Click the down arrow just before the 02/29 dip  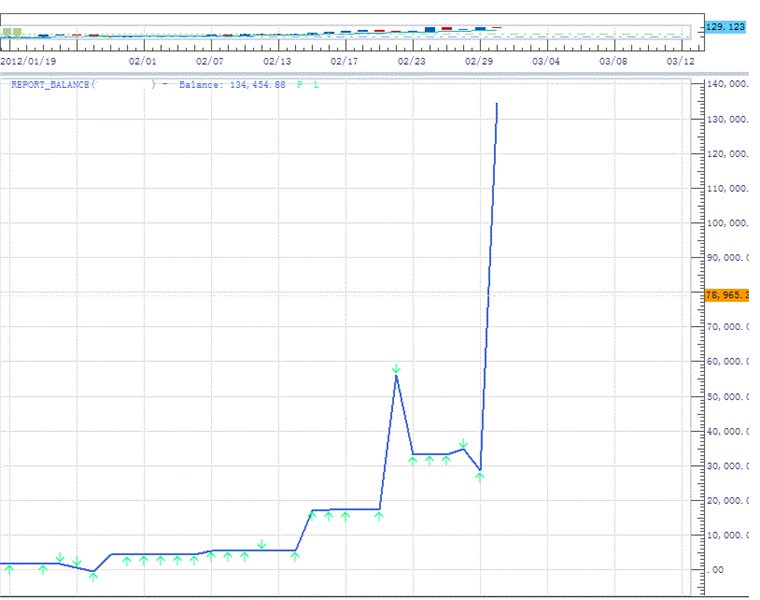[x=463, y=443]
